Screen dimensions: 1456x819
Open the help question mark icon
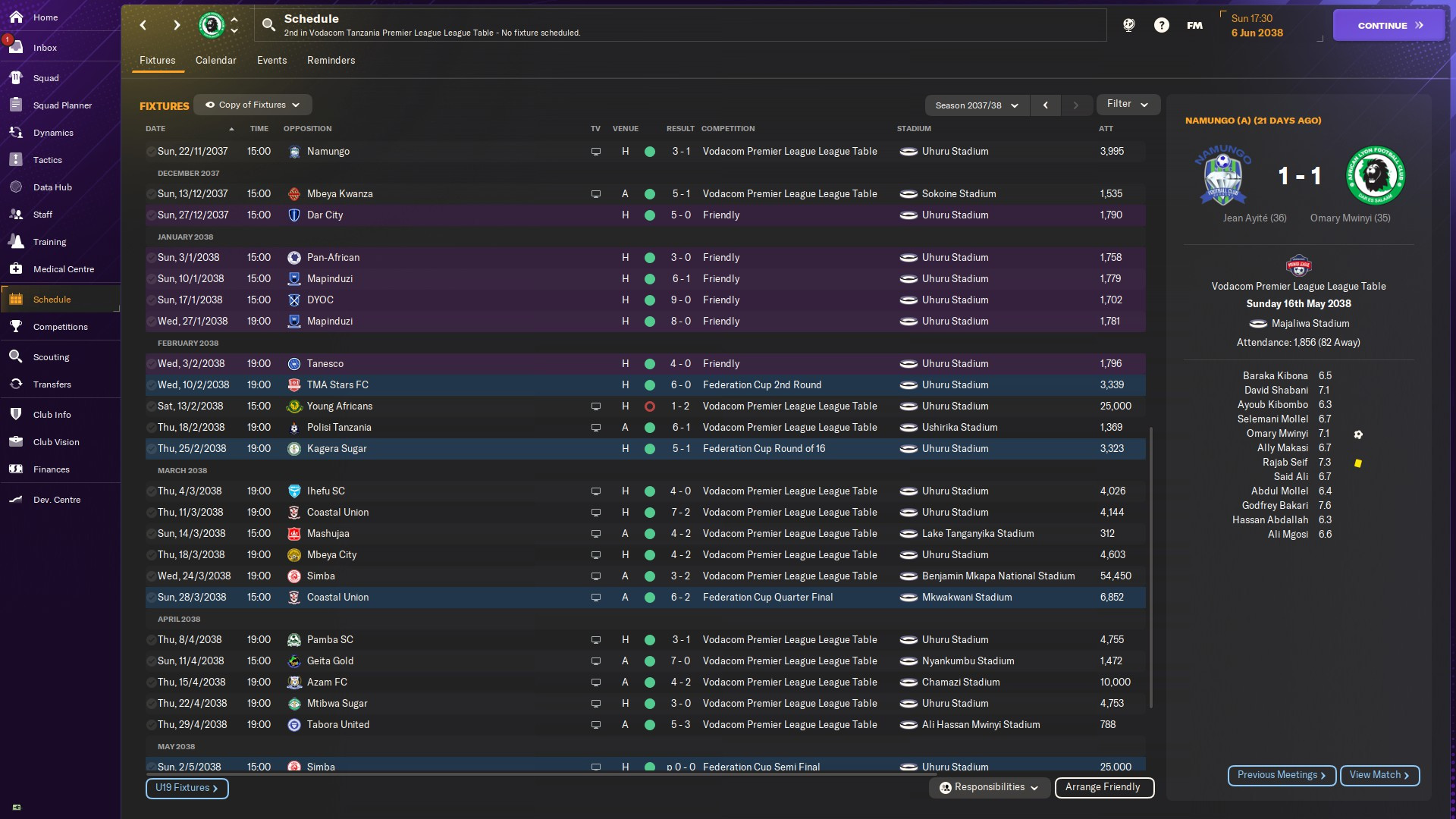tap(1161, 25)
